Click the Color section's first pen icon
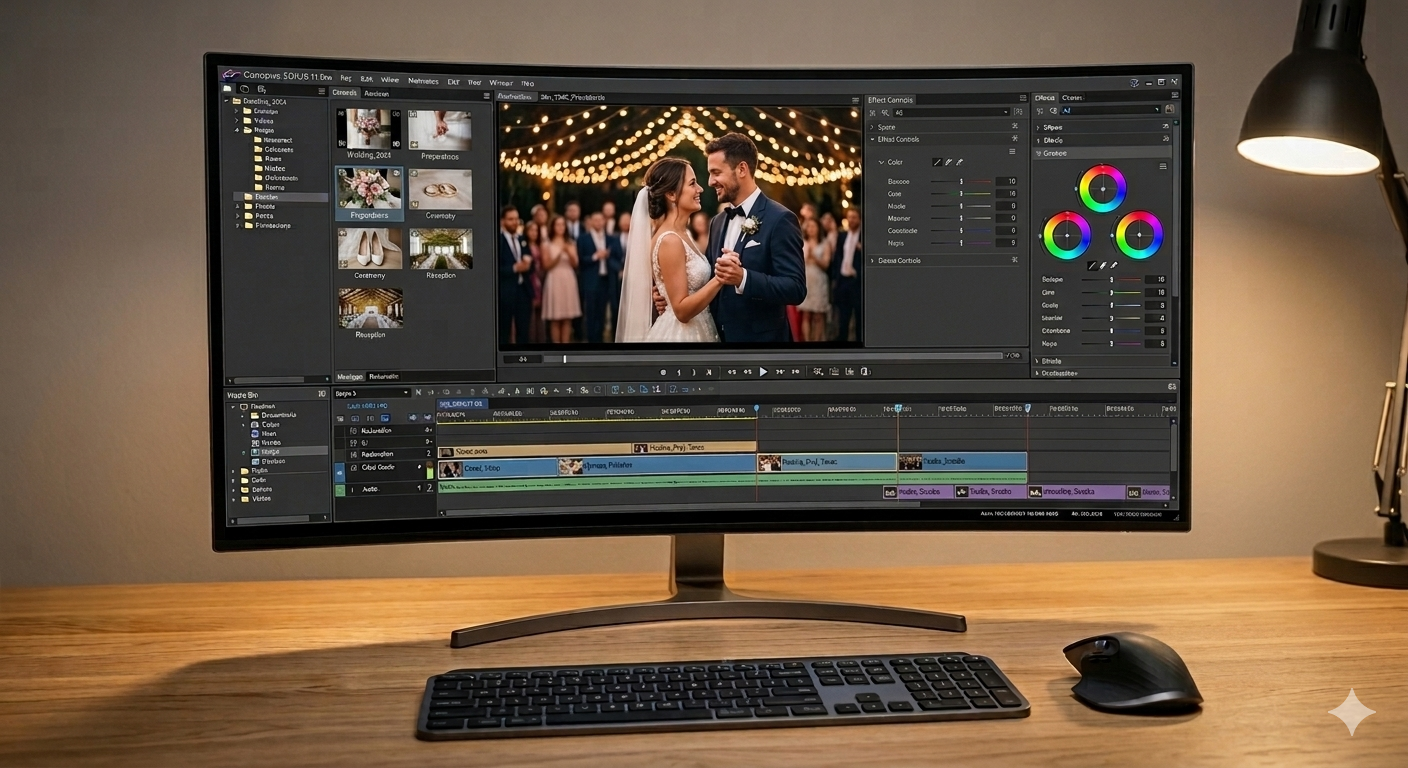The image size is (1408, 768). [937, 162]
